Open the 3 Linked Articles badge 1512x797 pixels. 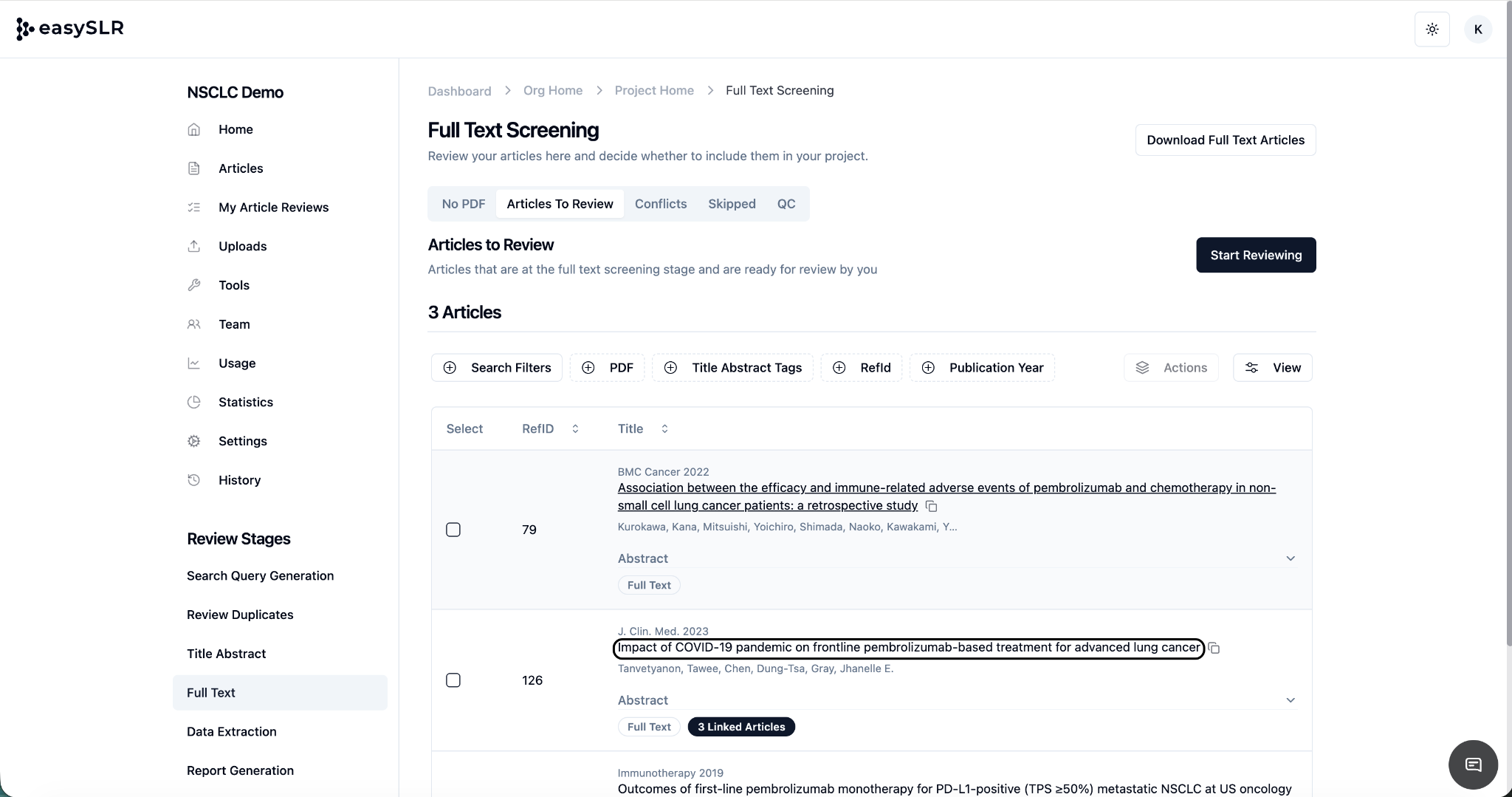pos(740,727)
